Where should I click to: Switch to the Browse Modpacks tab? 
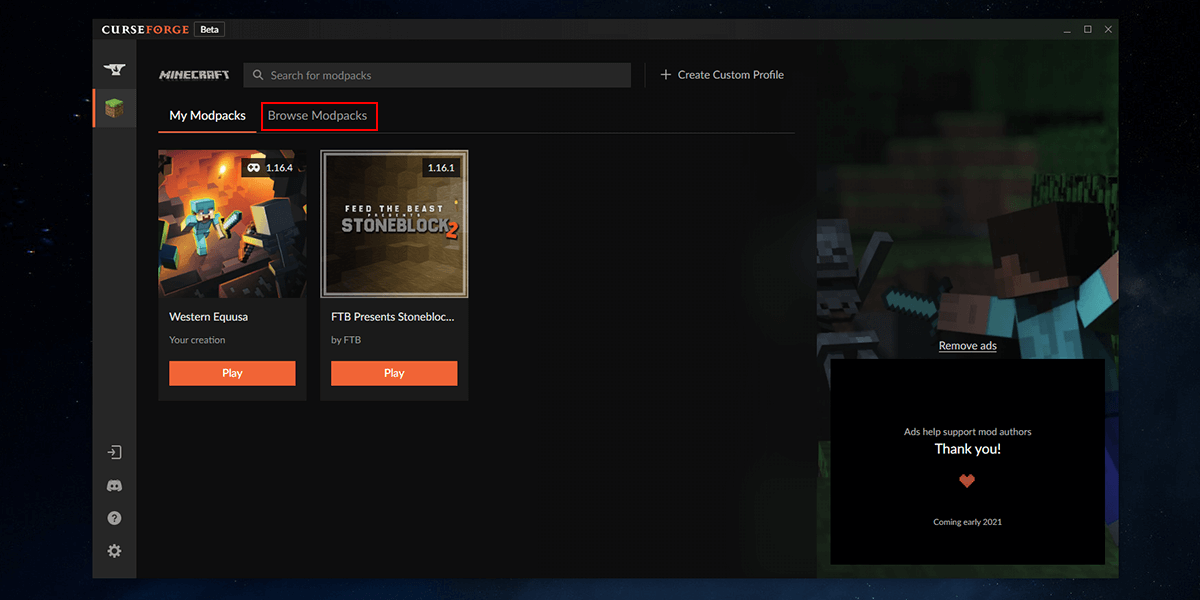tap(319, 116)
